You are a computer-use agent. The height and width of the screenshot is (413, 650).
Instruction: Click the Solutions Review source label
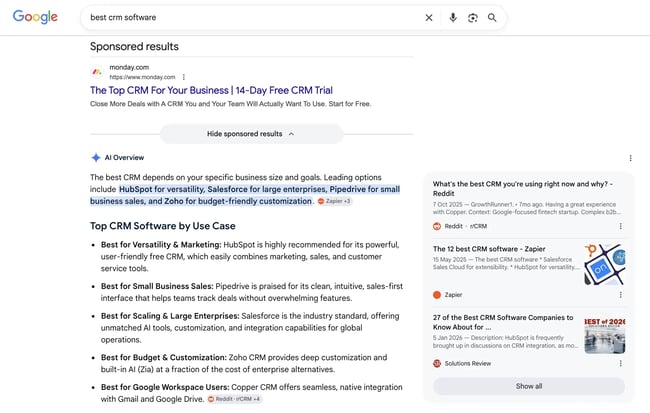point(468,363)
